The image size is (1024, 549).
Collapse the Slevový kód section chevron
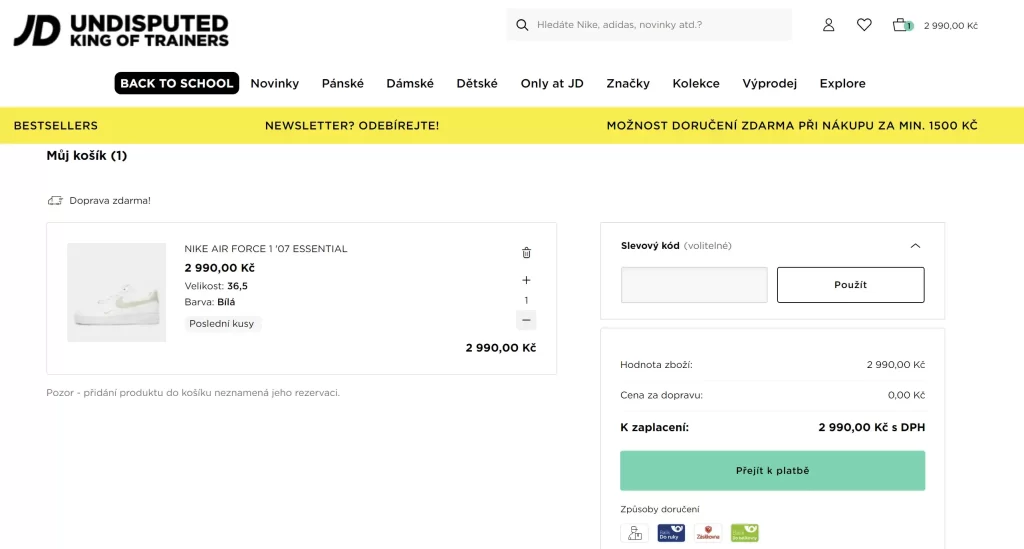coord(915,246)
